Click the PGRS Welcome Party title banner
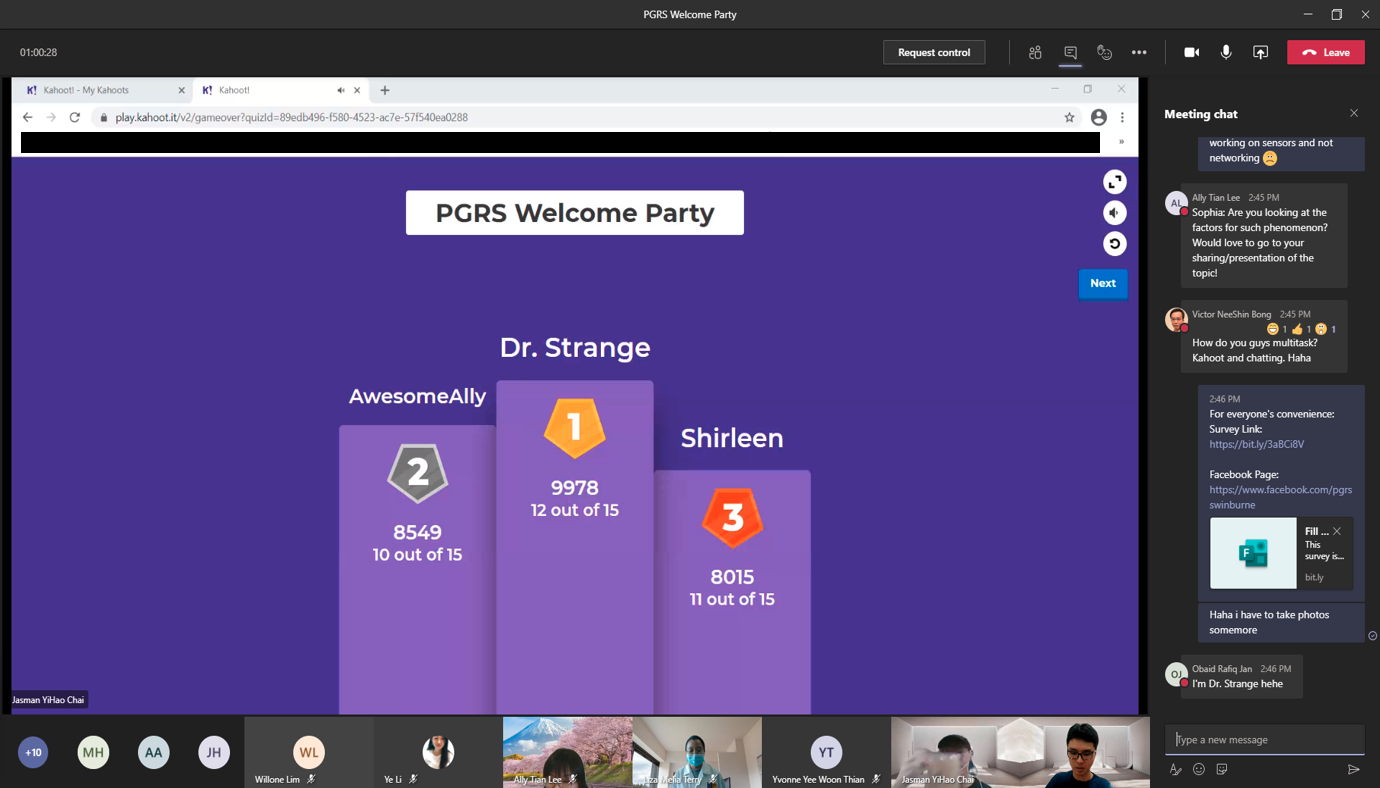 click(575, 213)
